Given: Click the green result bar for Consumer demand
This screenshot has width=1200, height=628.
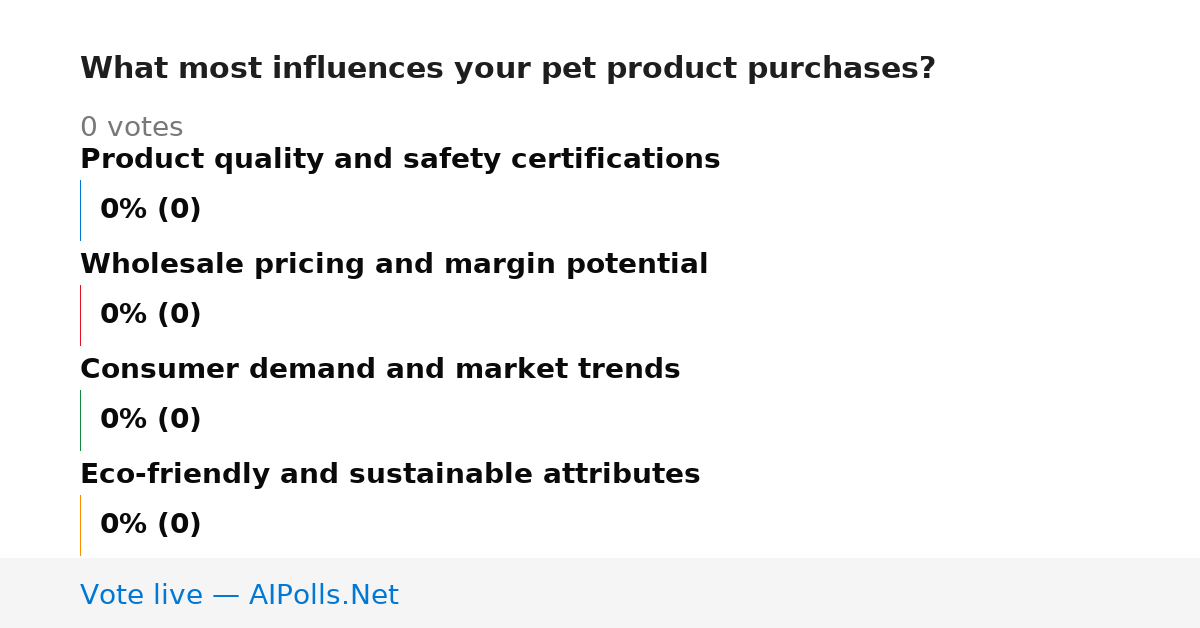Looking at the screenshot, I should pos(80,420).
